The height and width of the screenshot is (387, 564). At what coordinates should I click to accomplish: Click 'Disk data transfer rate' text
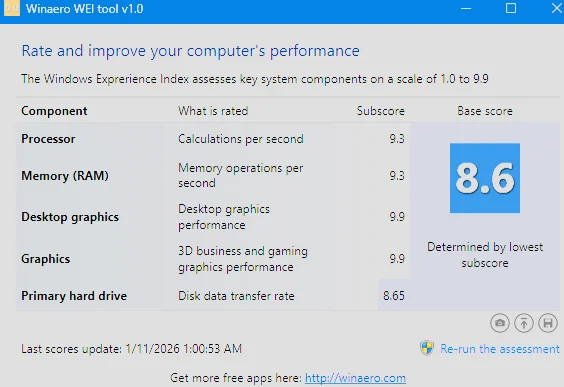(x=236, y=296)
